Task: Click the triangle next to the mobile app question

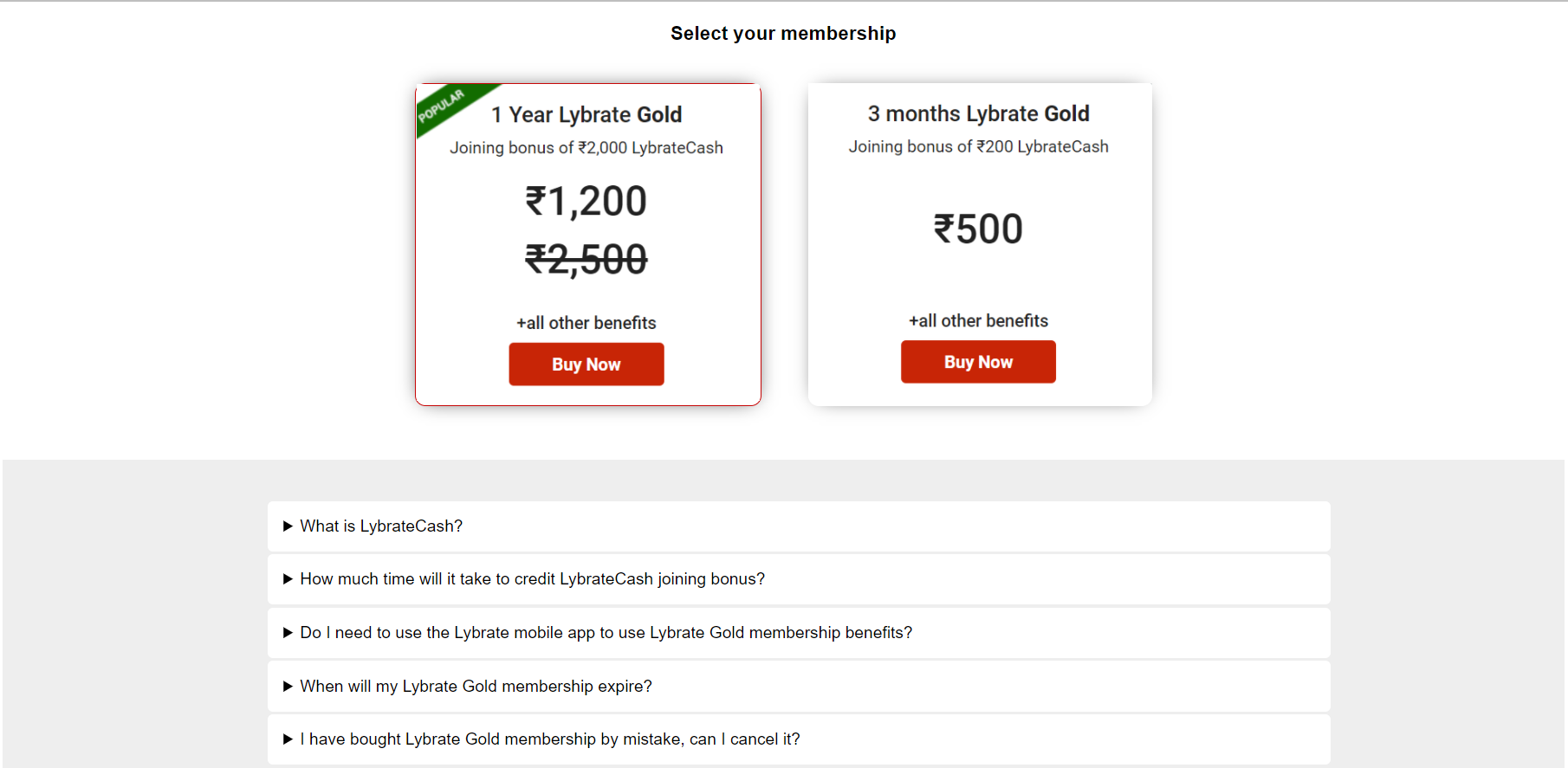Action: pyautogui.click(x=288, y=632)
